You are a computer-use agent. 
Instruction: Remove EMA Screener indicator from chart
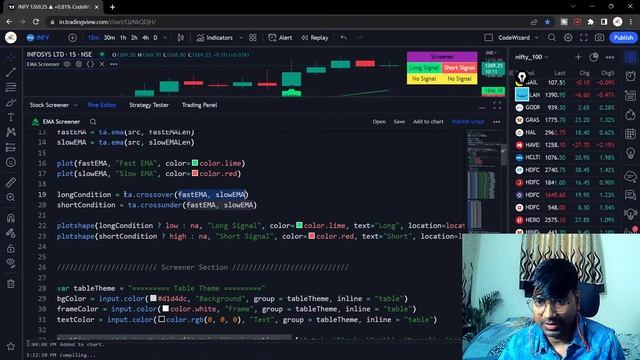point(102,64)
